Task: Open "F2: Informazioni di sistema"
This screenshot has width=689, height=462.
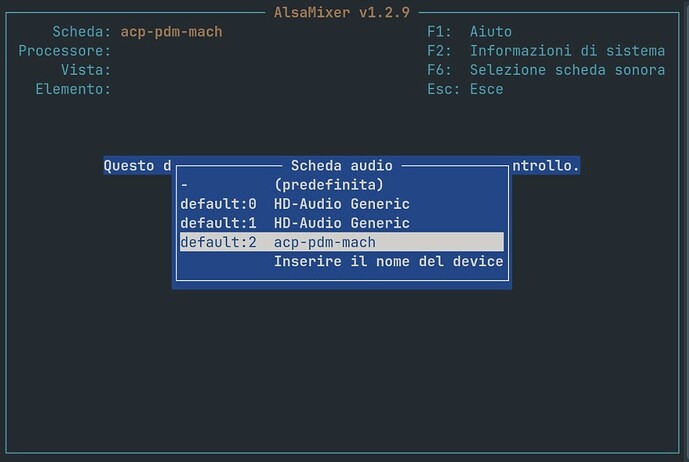Action: (545, 51)
